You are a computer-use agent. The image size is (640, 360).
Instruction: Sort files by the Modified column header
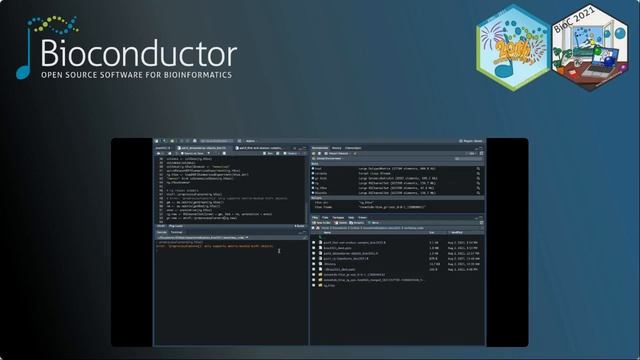click(x=457, y=233)
